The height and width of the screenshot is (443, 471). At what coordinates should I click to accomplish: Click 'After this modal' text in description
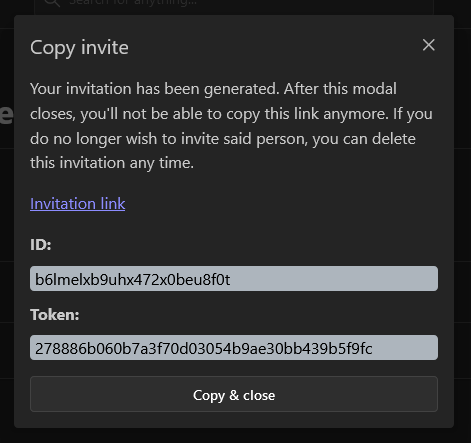[x=340, y=89]
